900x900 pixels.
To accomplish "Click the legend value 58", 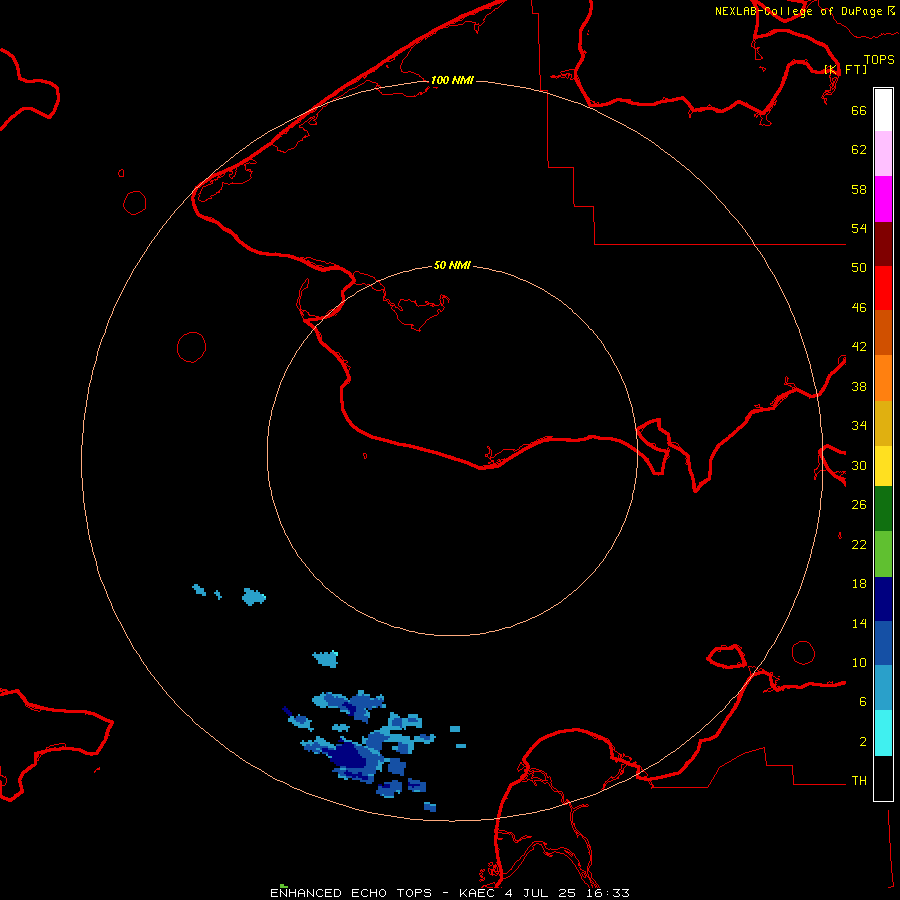I will pos(859,189).
